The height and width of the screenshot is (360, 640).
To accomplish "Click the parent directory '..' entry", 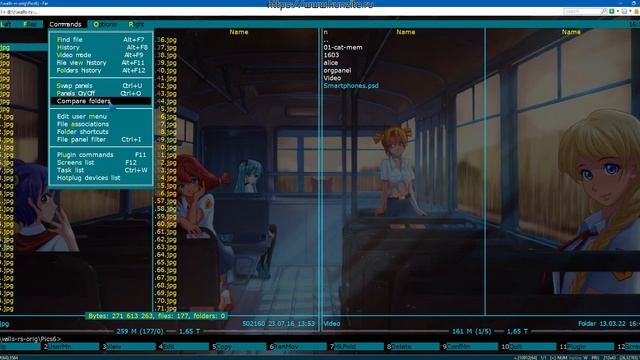I will click(x=326, y=40).
